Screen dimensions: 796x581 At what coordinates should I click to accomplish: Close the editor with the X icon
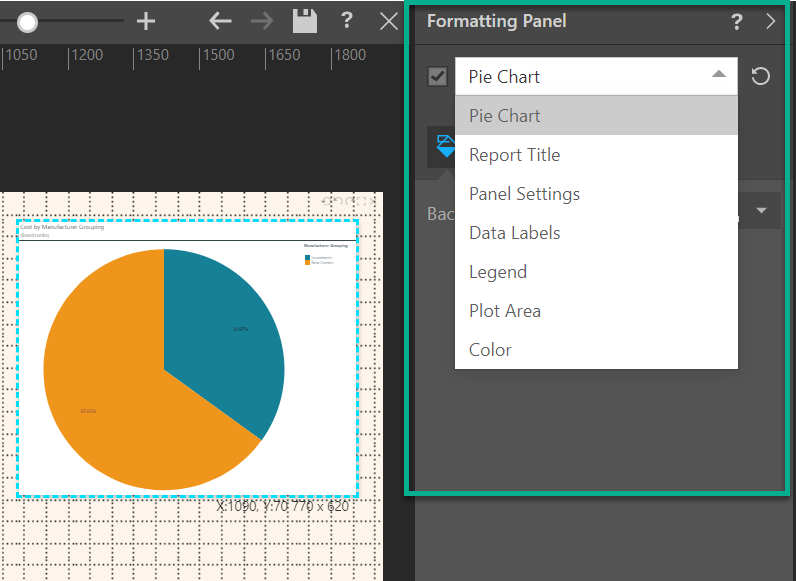tap(389, 21)
